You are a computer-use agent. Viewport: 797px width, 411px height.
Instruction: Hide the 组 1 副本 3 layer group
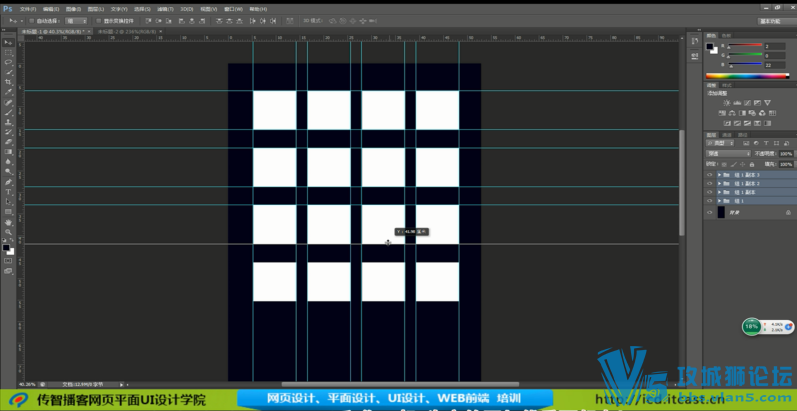tap(710, 174)
